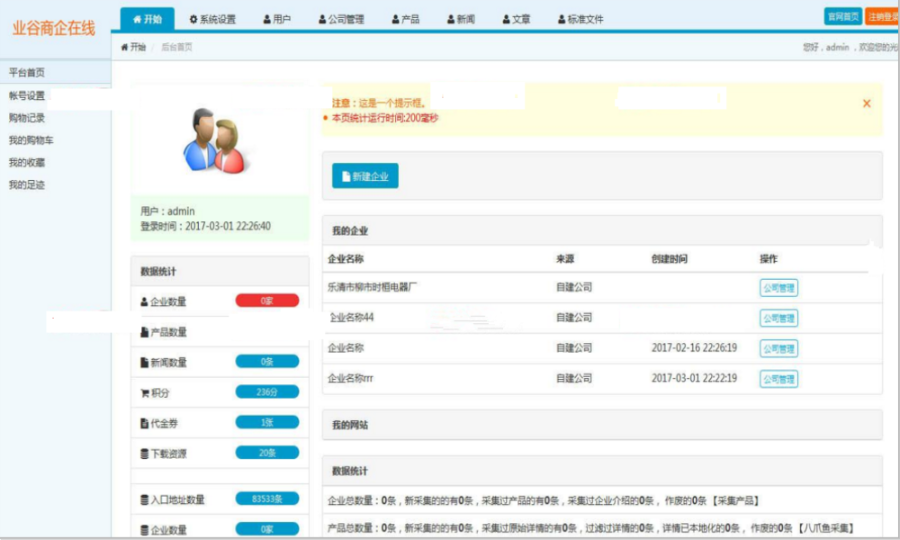
Task: Click the 我的企业 panel header
Action: click(x=602, y=231)
